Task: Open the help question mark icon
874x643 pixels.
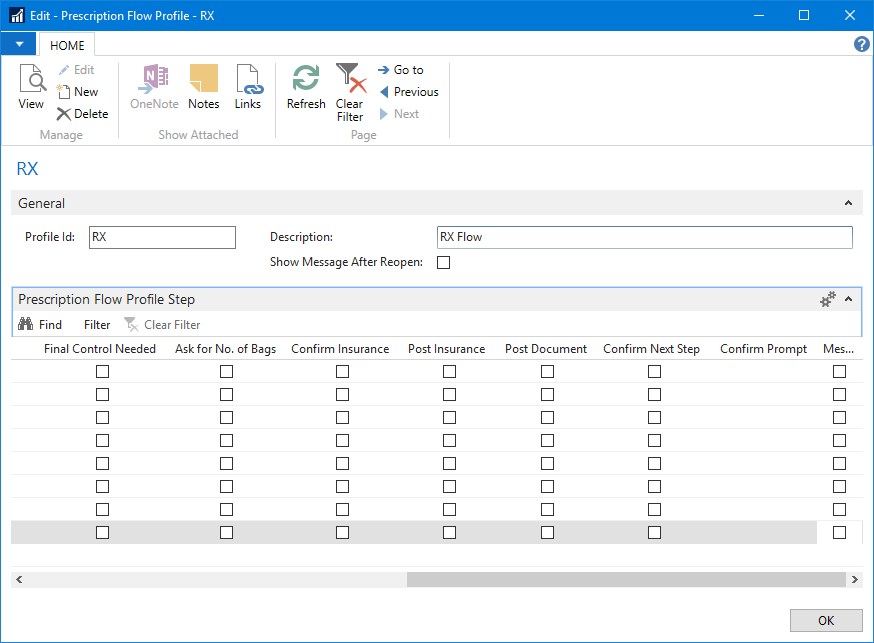Action: coord(861,44)
